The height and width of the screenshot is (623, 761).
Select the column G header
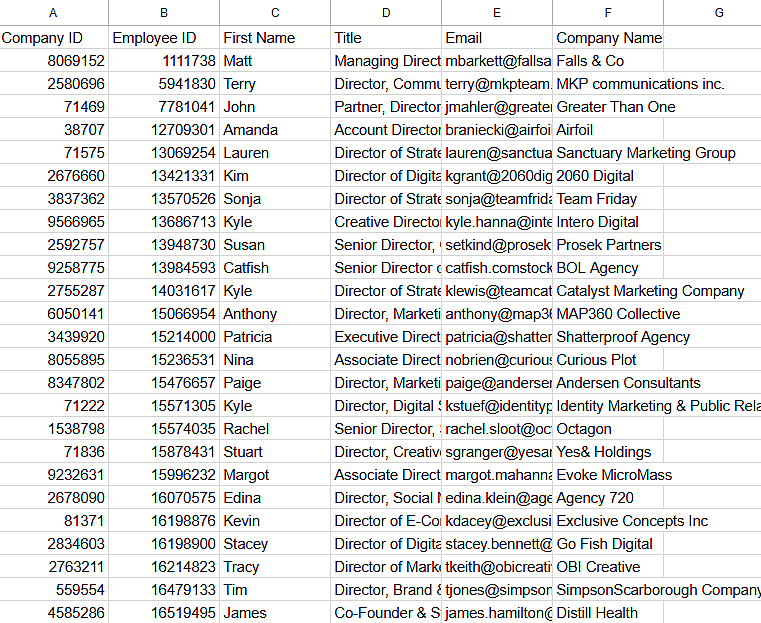tap(718, 12)
